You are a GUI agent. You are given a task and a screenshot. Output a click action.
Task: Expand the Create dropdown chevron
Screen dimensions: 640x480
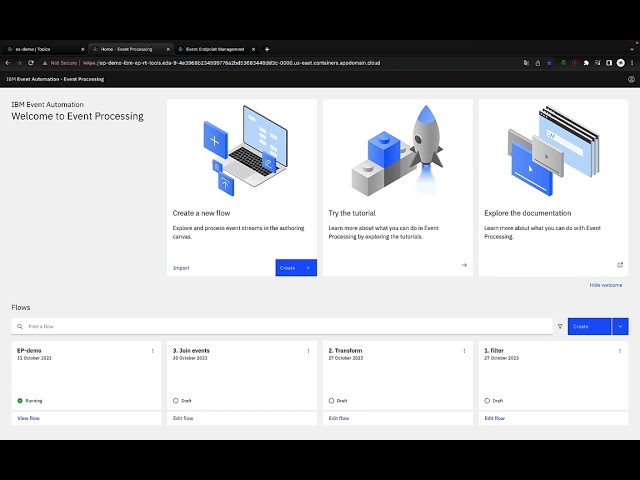click(620, 327)
